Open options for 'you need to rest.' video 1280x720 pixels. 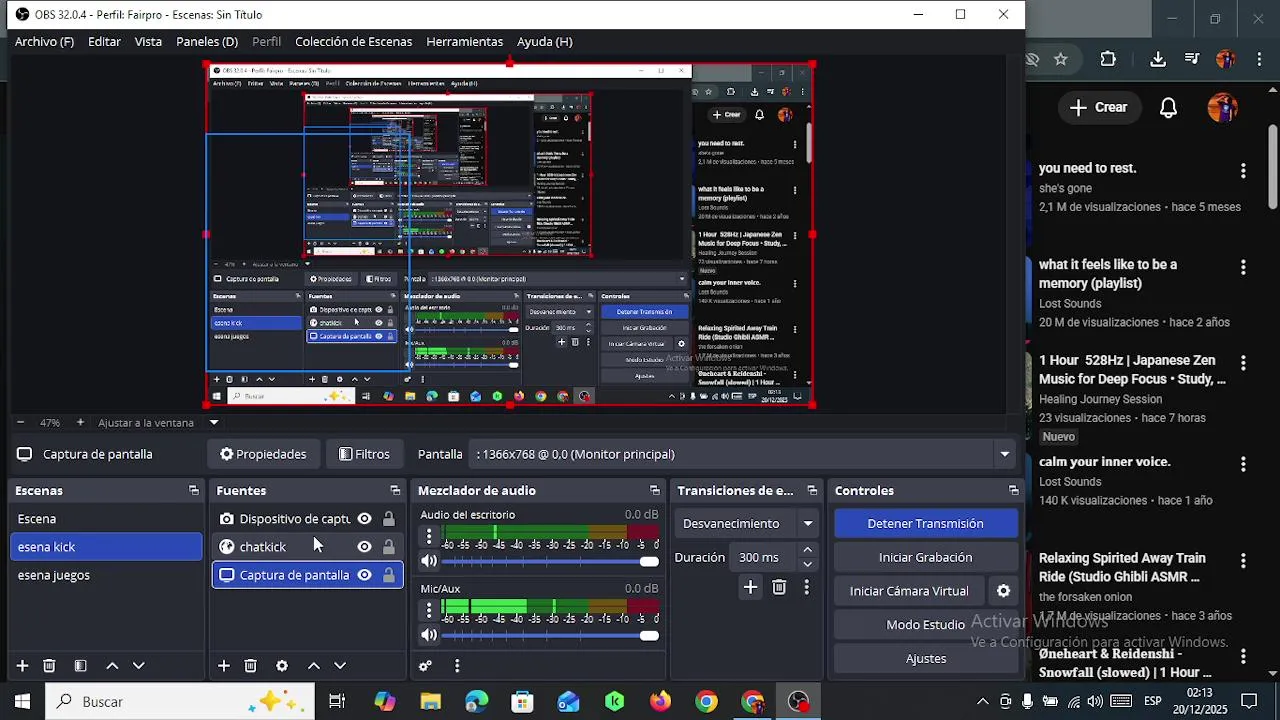click(1243, 171)
